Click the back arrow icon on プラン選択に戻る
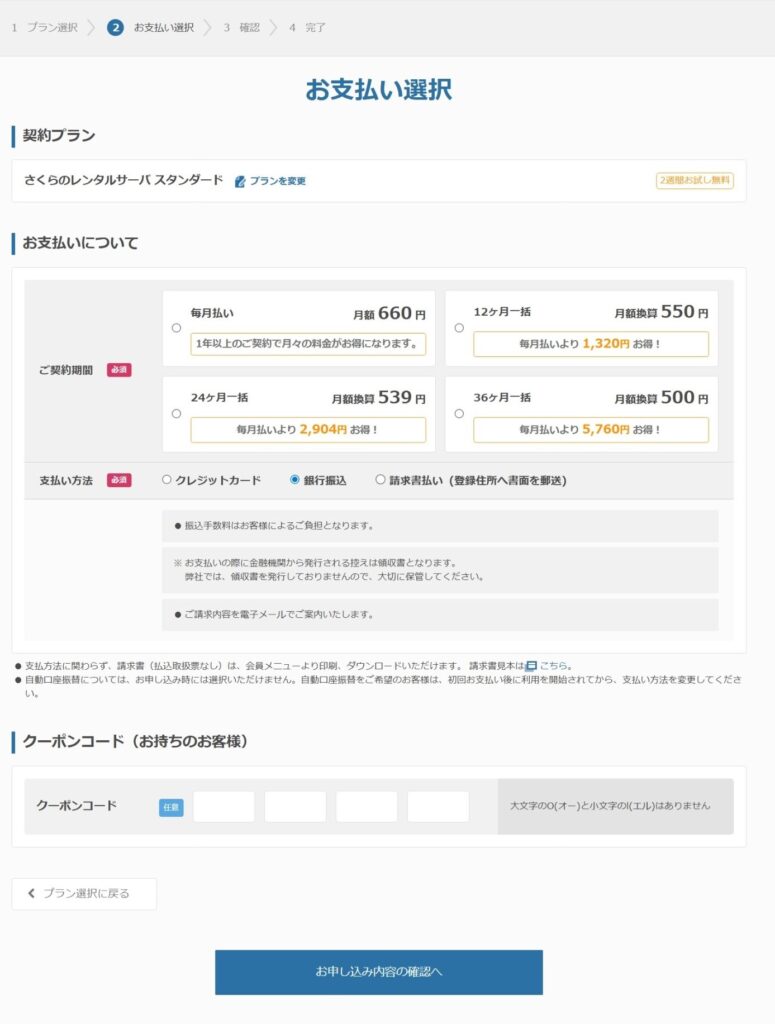This screenshot has height=1024, width=775. point(31,893)
